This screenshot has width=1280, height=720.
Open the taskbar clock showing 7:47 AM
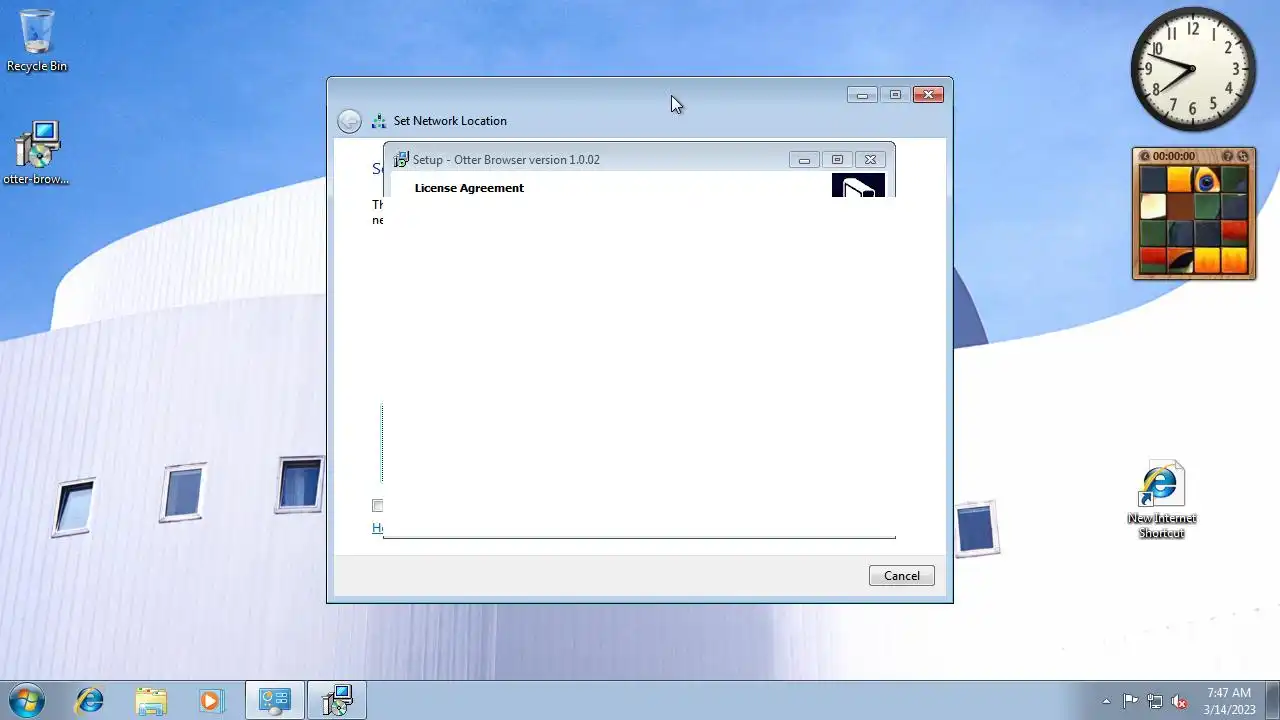(1229, 701)
